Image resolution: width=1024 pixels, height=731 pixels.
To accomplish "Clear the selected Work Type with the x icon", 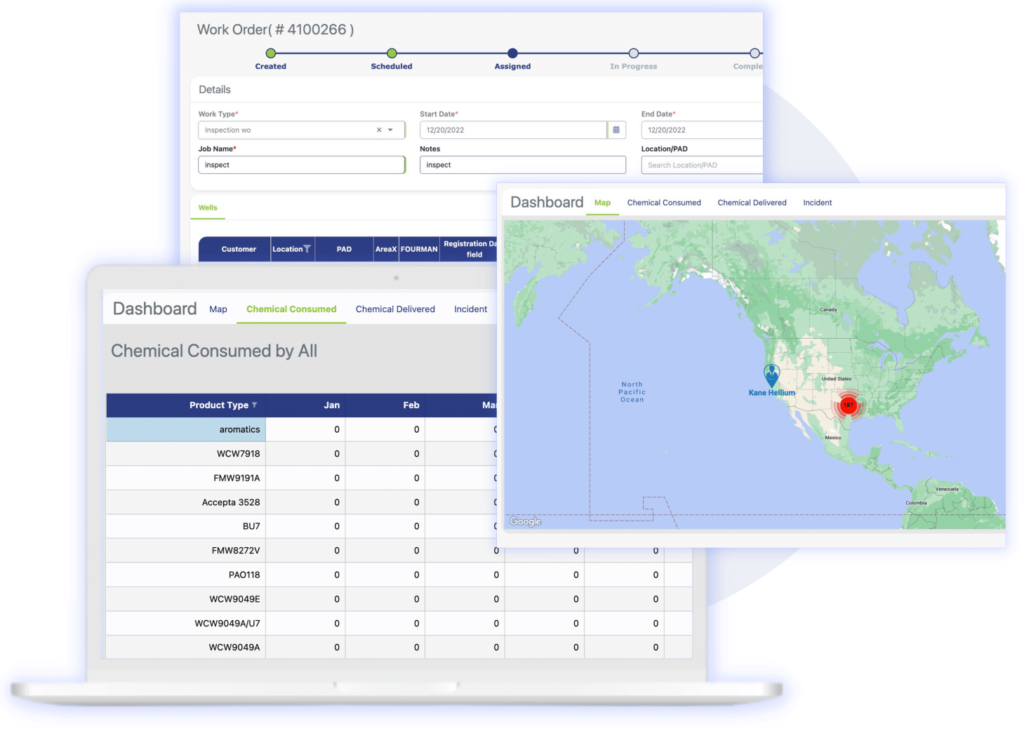I will point(378,130).
